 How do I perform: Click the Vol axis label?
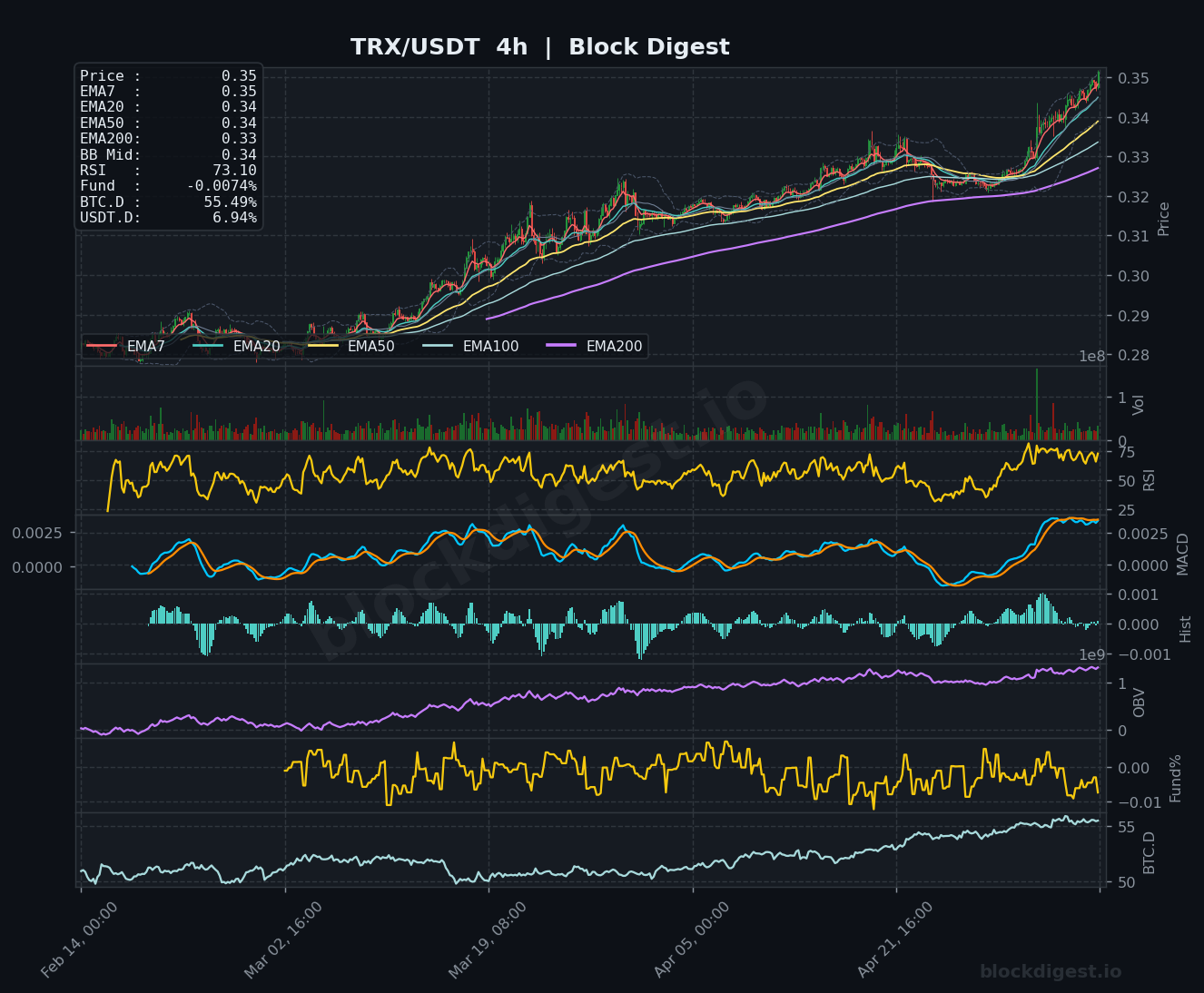pos(1139,404)
